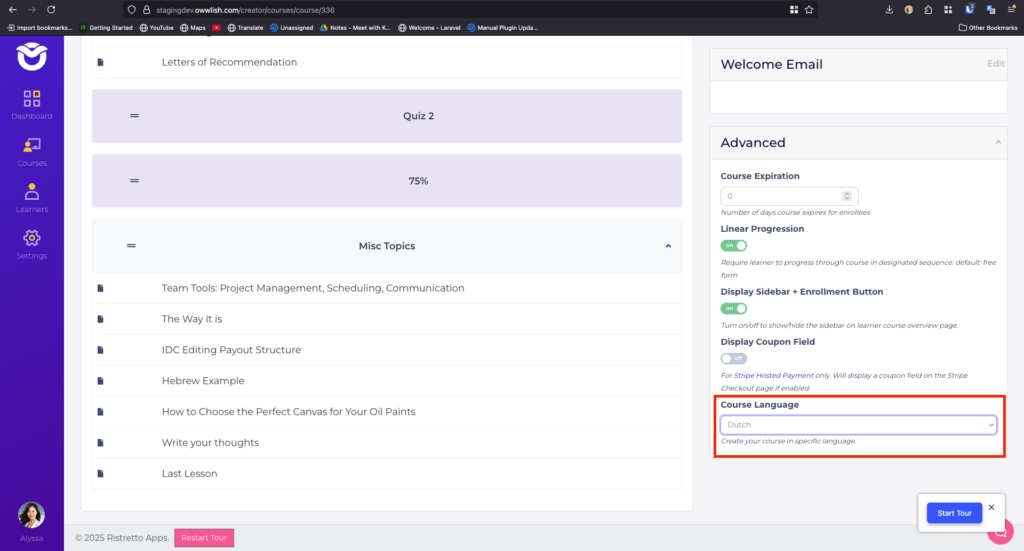Open the chat support bubble icon
This screenshot has width=1024, height=551.
tap(1001, 532)
